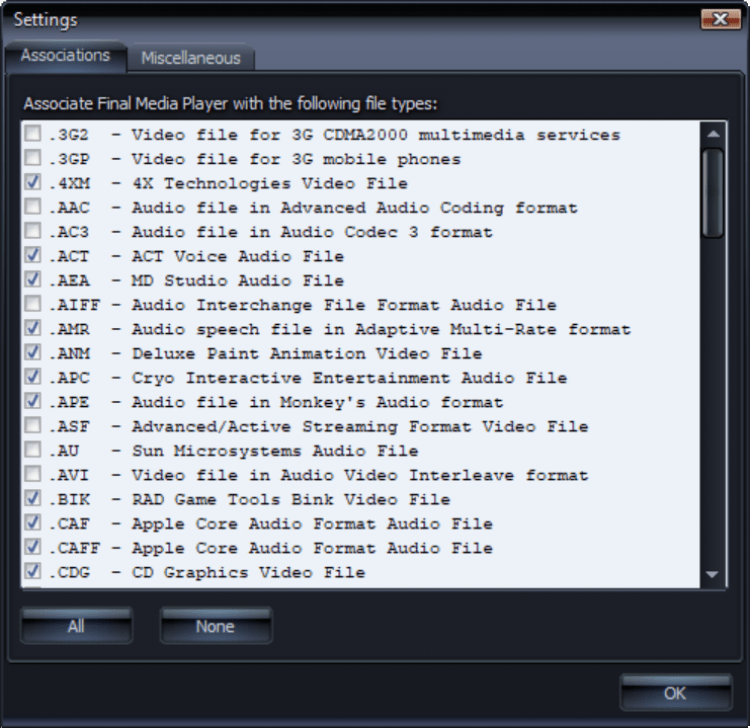Select the Associations tab
This screenshot has height=728, width=750.
pos(65,56)
